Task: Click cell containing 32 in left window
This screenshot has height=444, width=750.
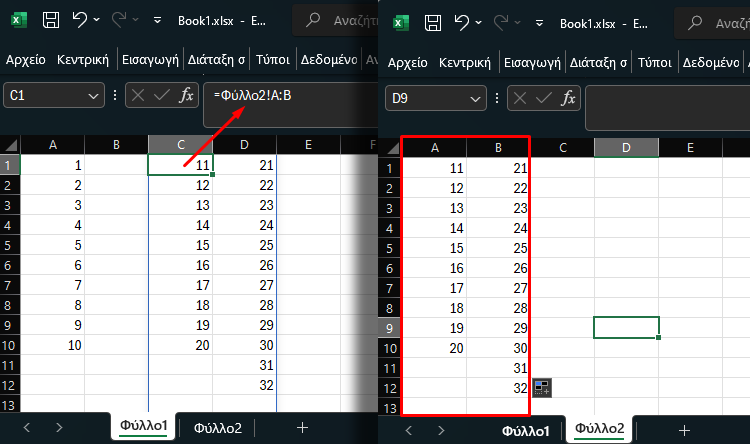Action: [x=244, y=385]
